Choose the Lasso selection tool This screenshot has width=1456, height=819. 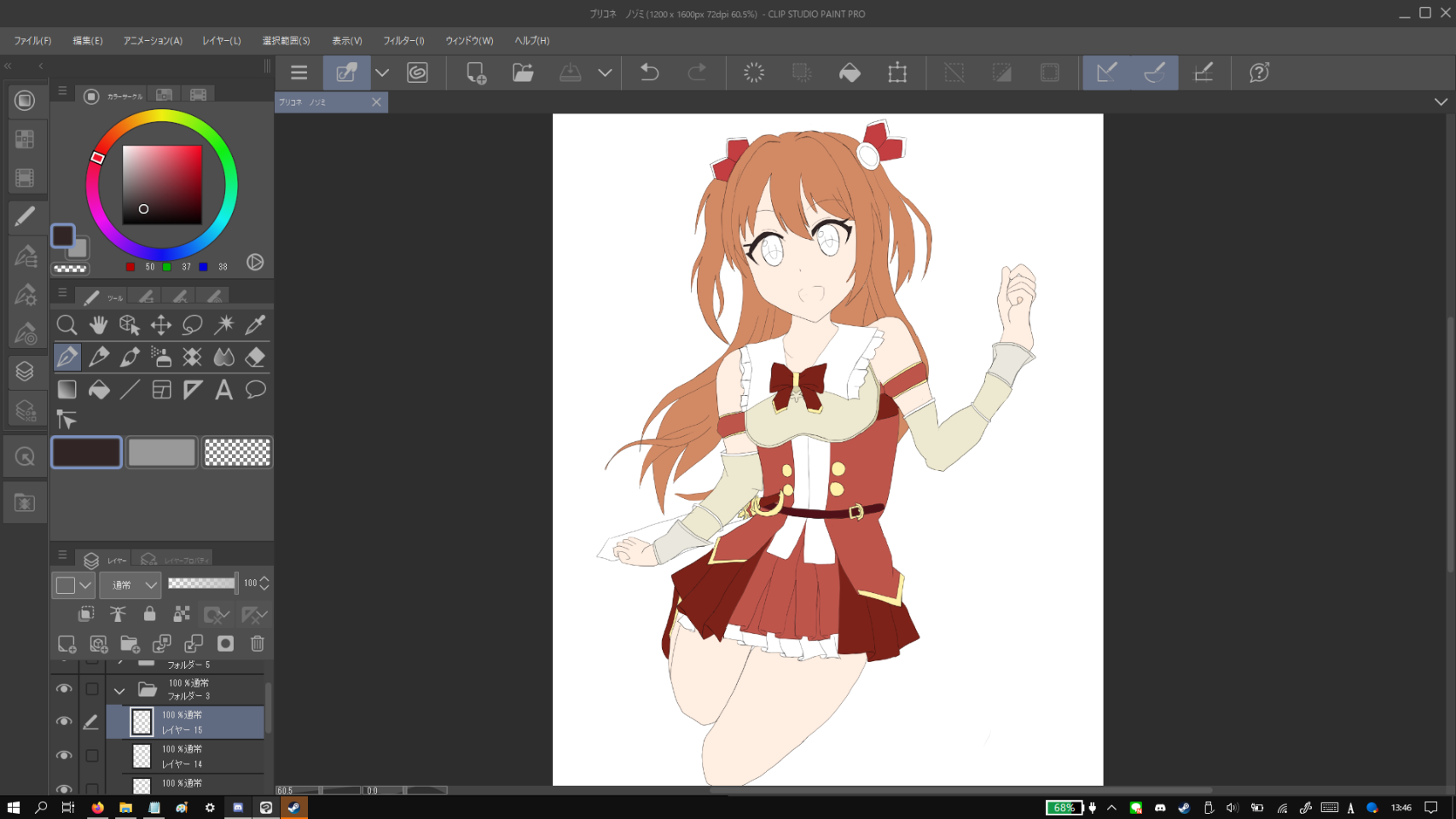(x=193, y=325)
